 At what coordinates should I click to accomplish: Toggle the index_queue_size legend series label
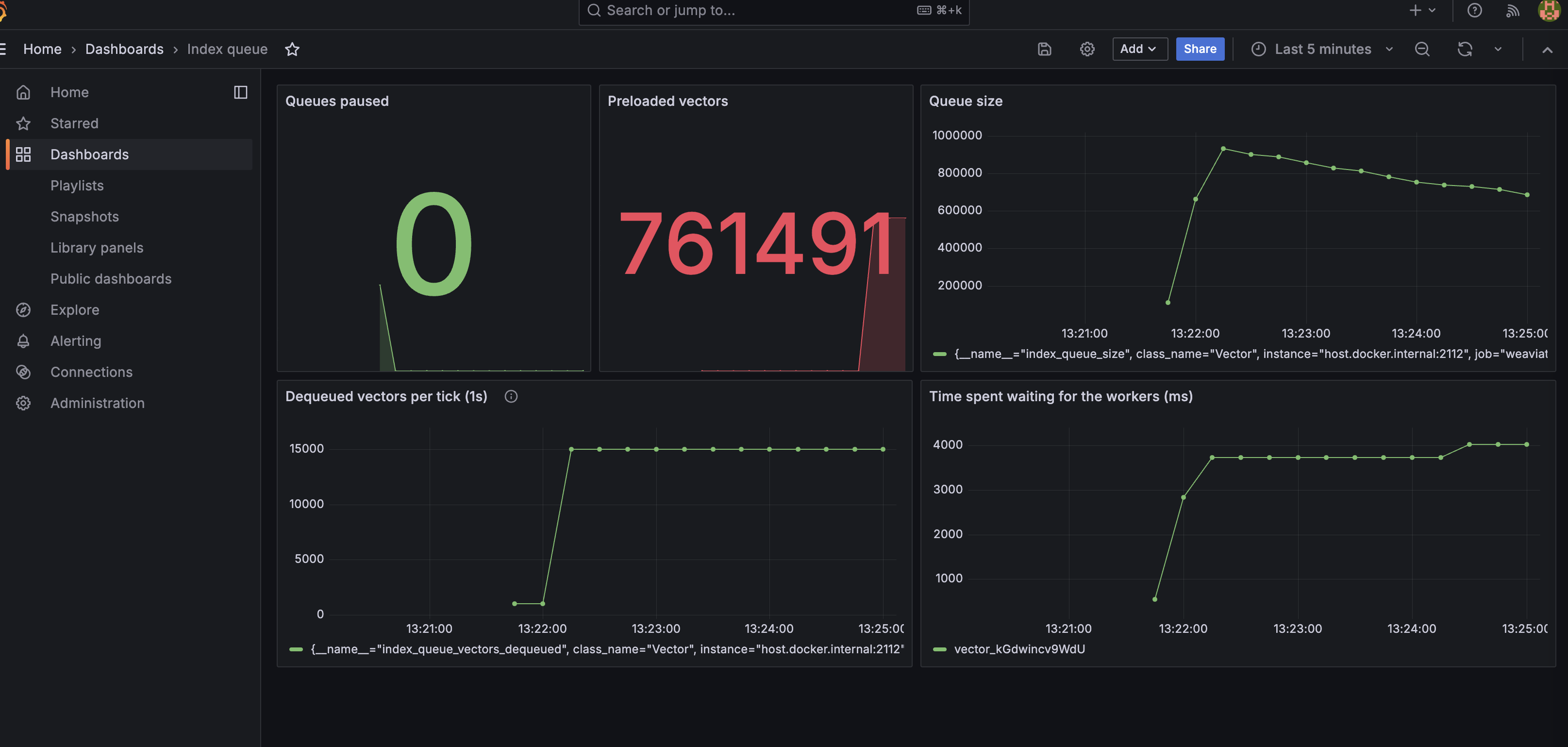(x=1250, y=354)
